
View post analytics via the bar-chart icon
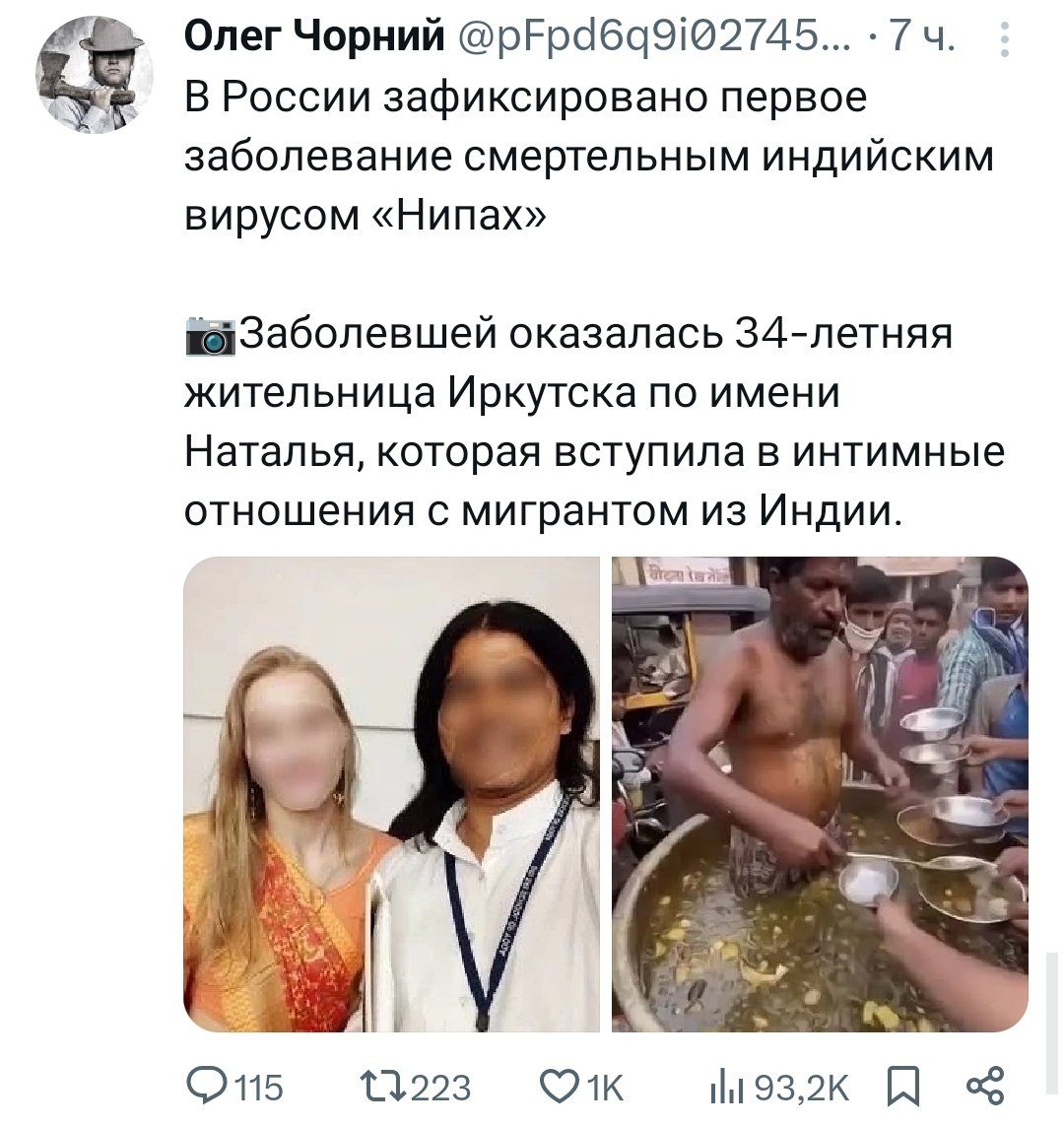[726, 1088]
